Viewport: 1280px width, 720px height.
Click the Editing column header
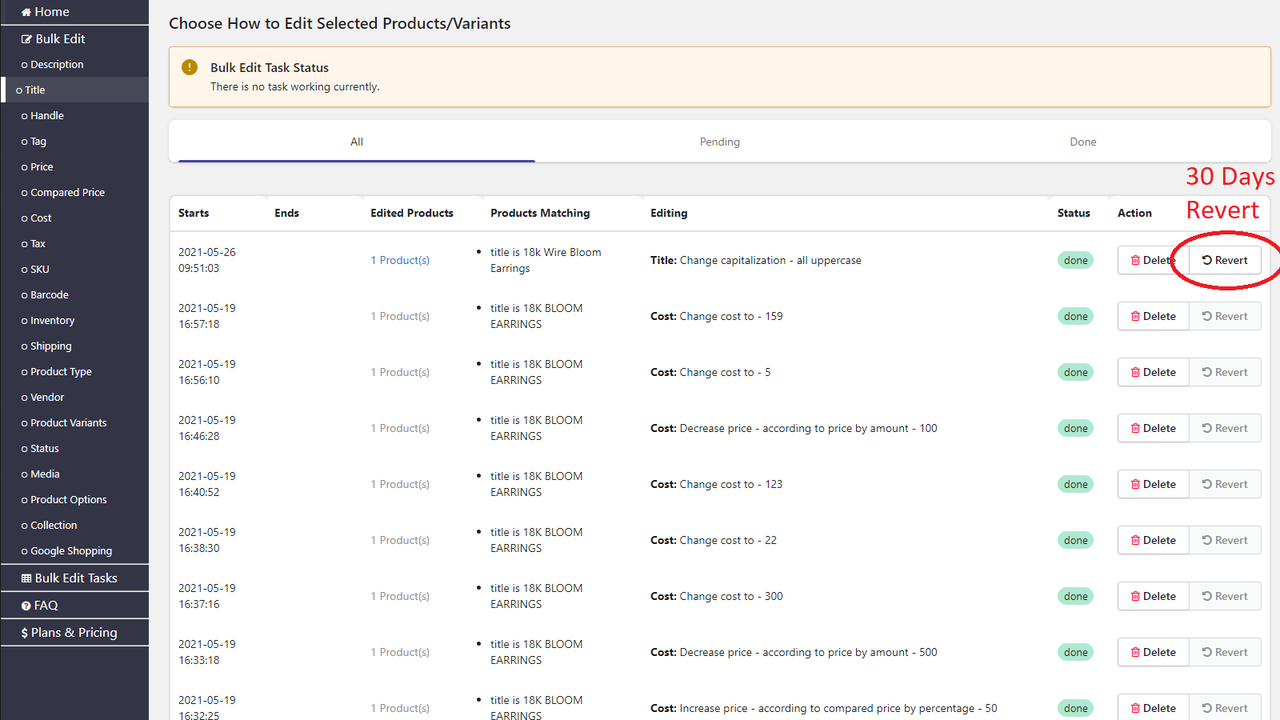[x=669, y=213]
